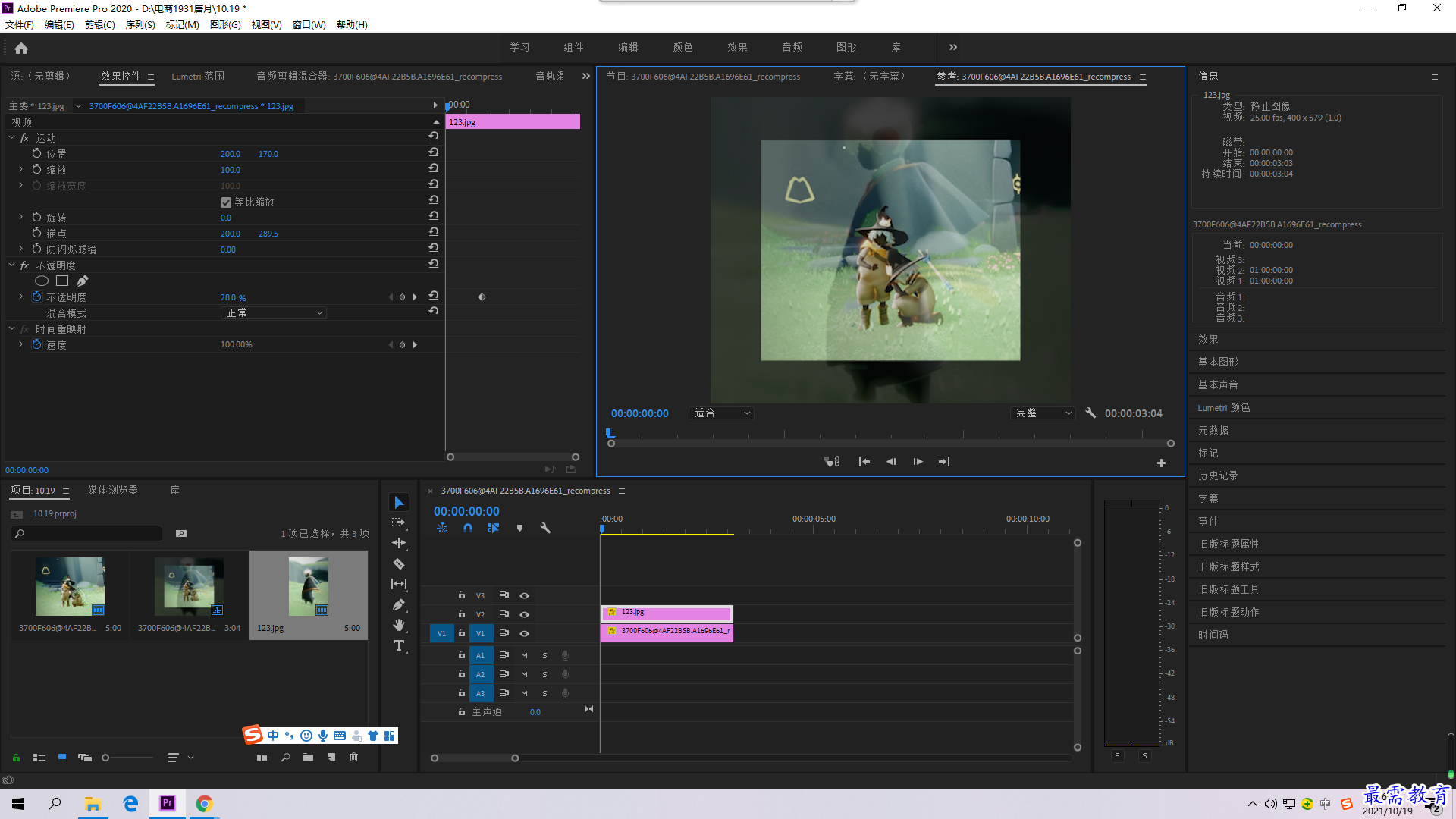Toggle V2 track output eye
The image size is (1456, 819).
(524, 614)
